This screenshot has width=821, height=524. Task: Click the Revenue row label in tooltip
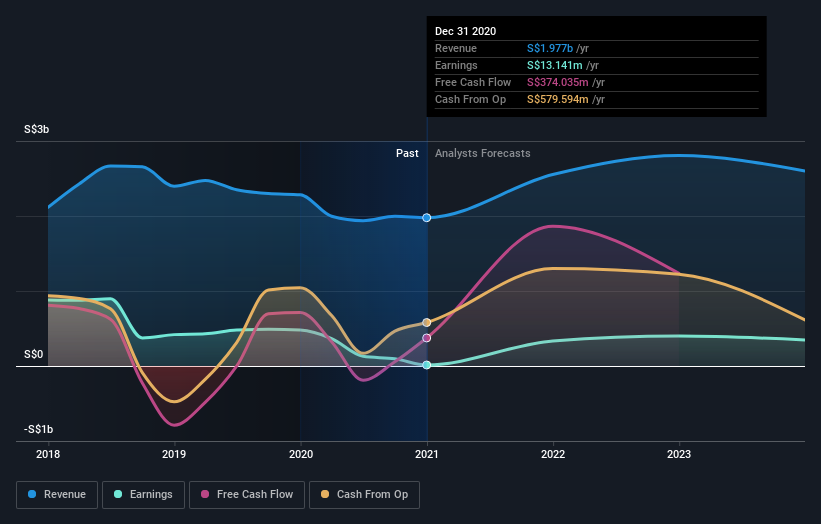(456, 48)
